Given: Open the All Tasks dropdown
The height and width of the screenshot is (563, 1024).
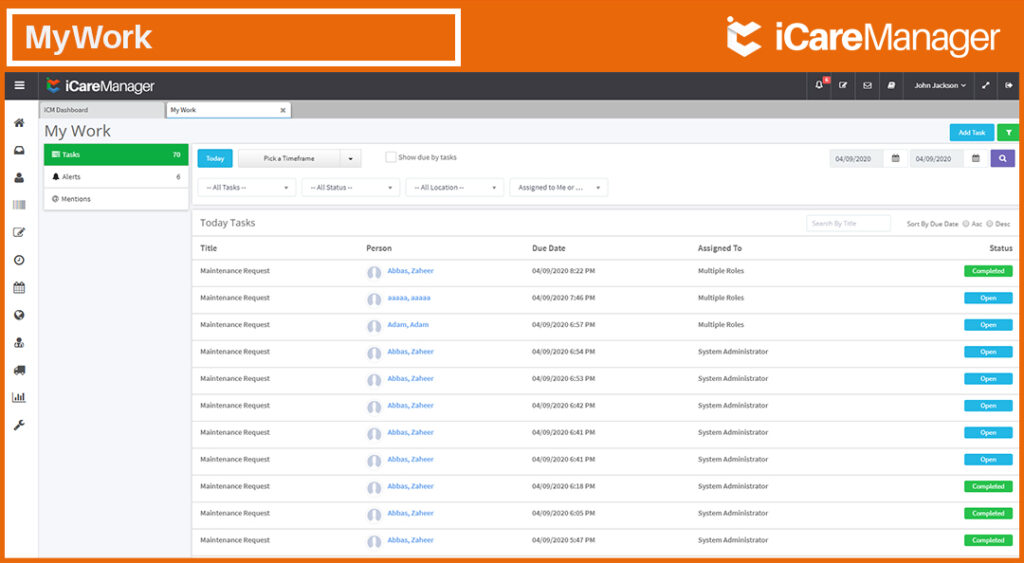Looking at the screenshot, I should tap(247, 187).
